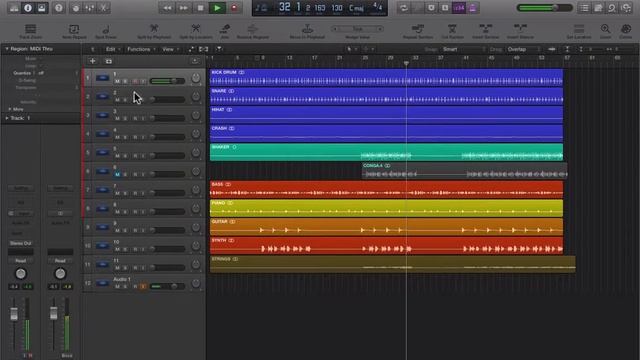The image size is (640, 360).
Task: Expand the Track: 1 disclosure triangle
Action: pyautogui.click(x=7, y=118)
